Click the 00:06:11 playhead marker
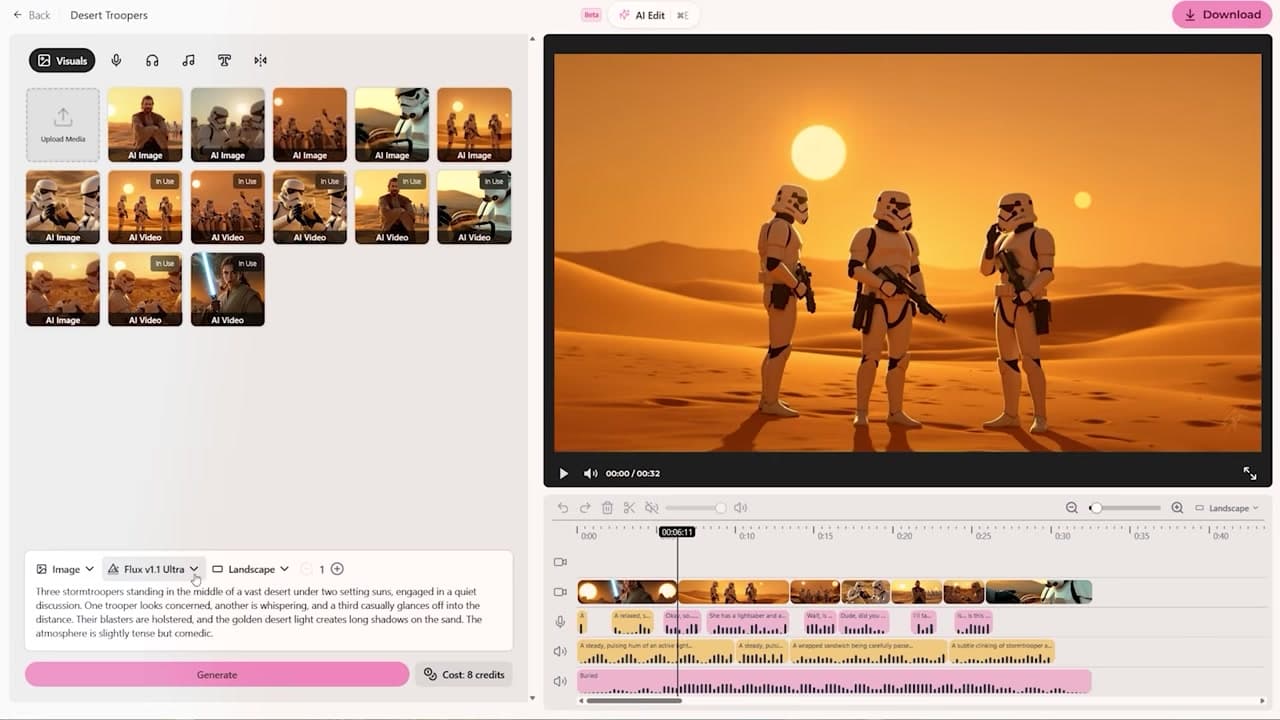 (x=677, y=532)
